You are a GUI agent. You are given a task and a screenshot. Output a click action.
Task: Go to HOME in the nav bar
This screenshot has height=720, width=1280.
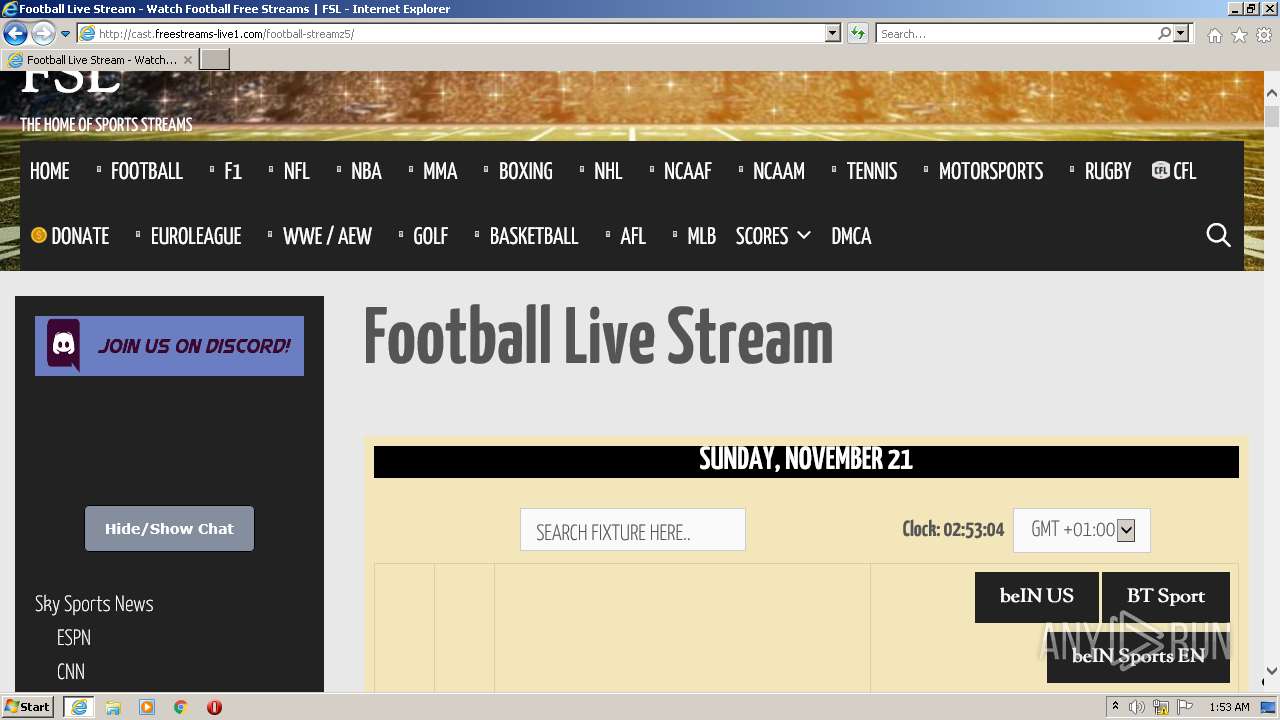point(50,171)
